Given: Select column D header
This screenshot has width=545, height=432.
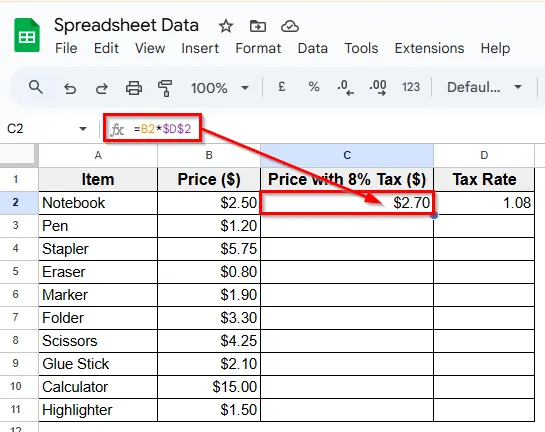Looking at the screenshot, I should click(x=484, y=155).
